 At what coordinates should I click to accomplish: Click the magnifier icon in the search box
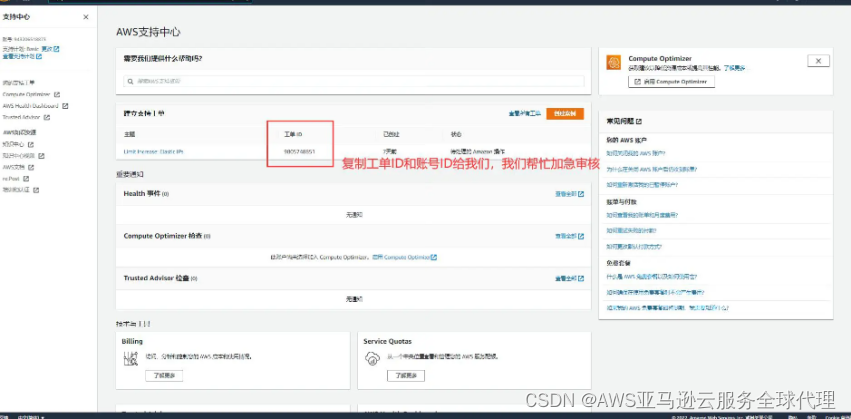click(x=131, y=81)
